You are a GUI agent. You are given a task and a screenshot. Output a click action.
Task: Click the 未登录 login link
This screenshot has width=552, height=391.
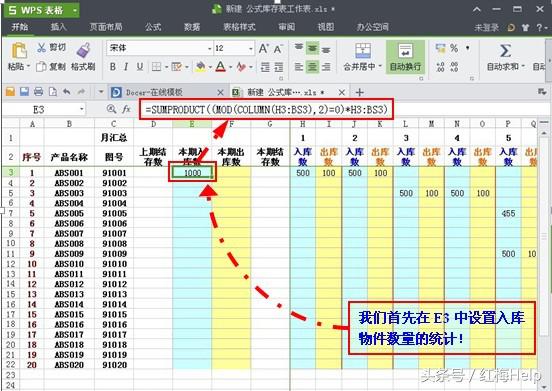[x=486, y=27]
